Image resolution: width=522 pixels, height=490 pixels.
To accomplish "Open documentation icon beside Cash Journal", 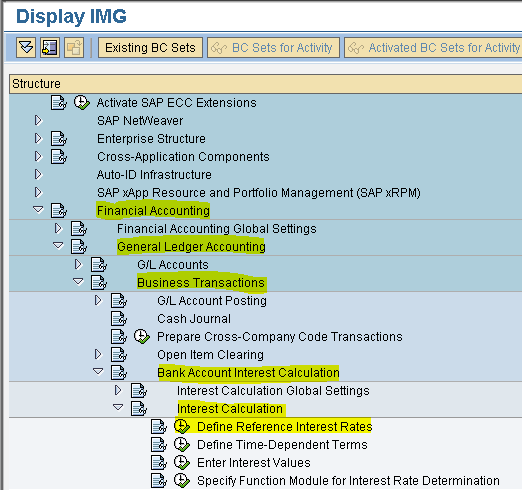I will click(119, 319).
